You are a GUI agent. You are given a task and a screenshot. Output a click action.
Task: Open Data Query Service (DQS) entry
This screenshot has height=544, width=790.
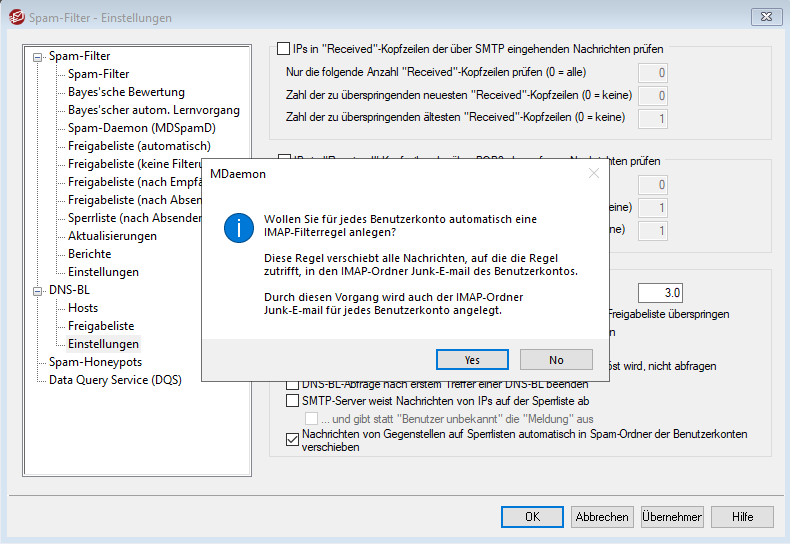[115, 380]
